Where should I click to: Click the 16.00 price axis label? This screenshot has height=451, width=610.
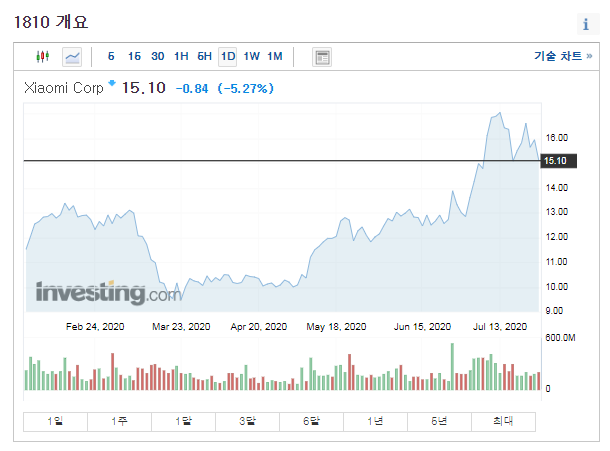click(x=557, y=138)
